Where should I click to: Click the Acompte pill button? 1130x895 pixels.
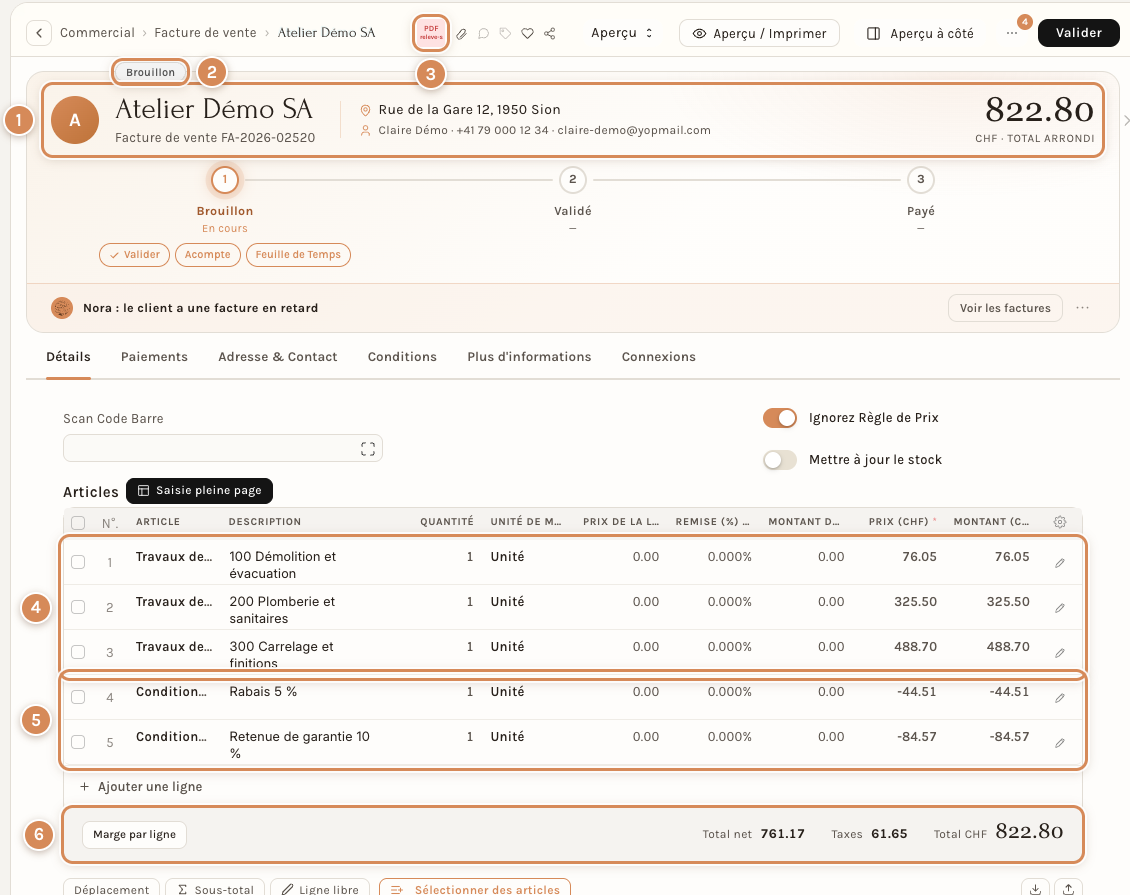208,254
